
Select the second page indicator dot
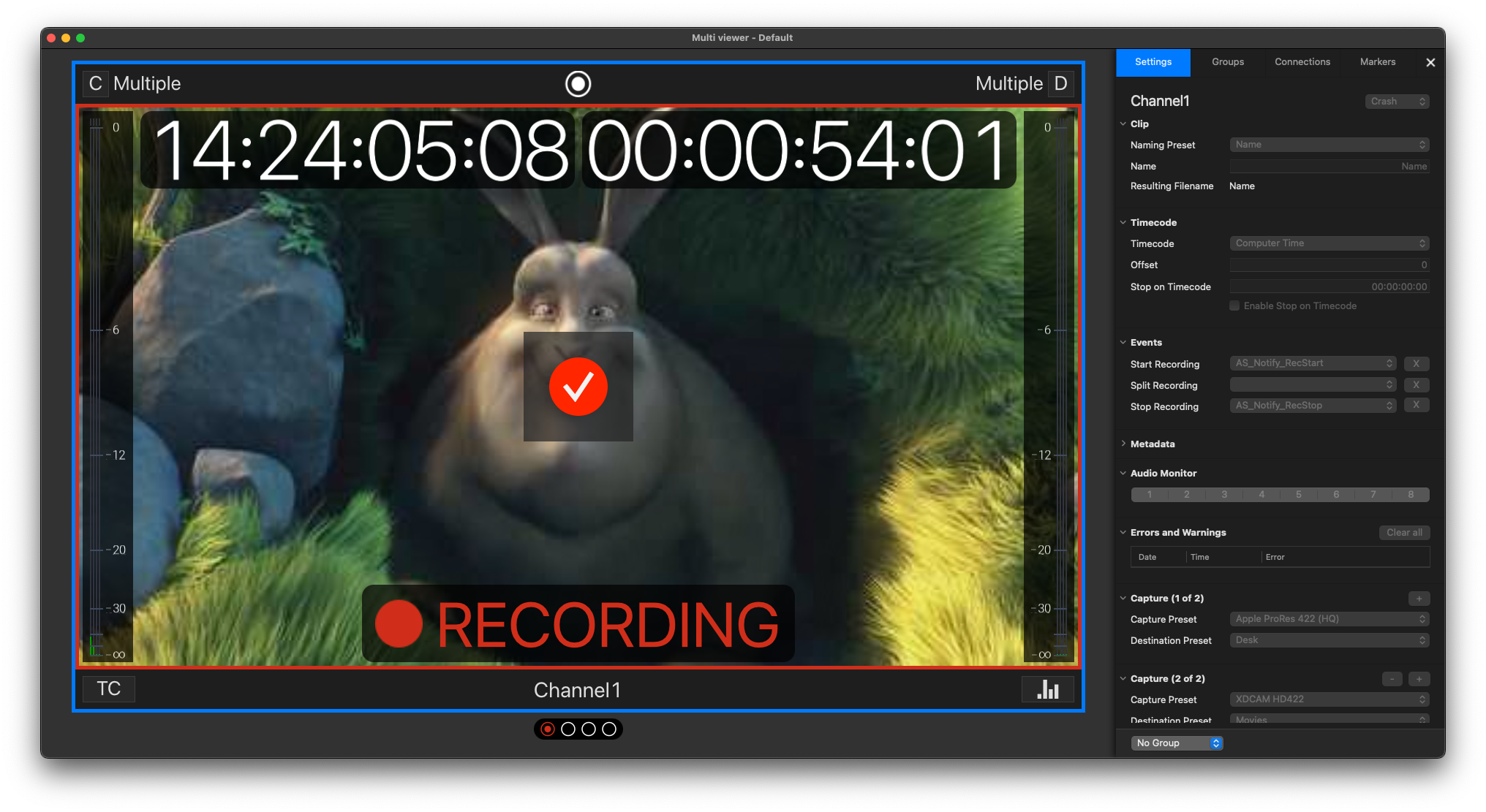pos(568,729)
